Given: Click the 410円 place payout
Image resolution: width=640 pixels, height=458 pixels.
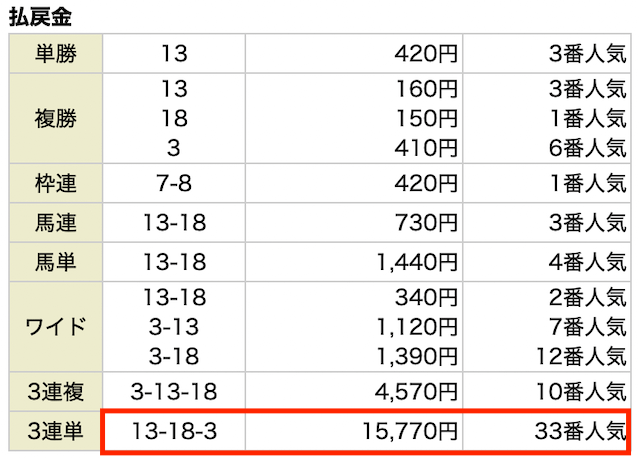Looking at the screenshot, I should point(426,148).
